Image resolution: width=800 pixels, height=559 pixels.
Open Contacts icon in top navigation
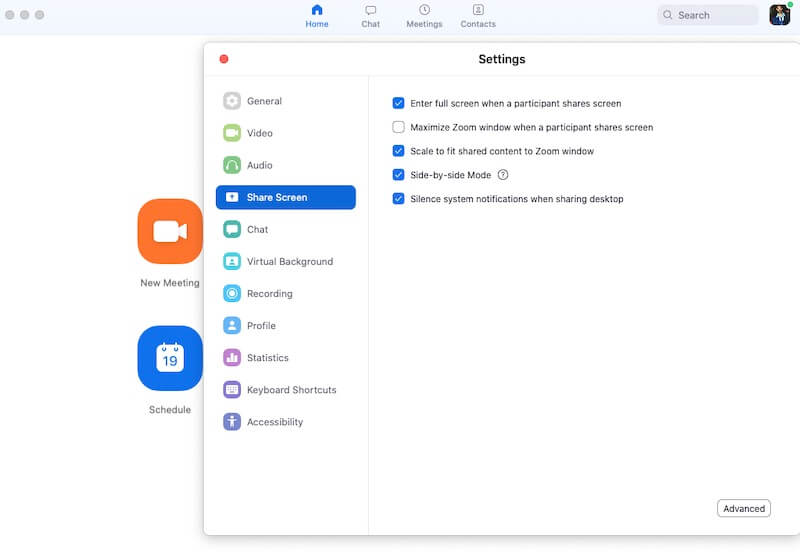point(478,10)
